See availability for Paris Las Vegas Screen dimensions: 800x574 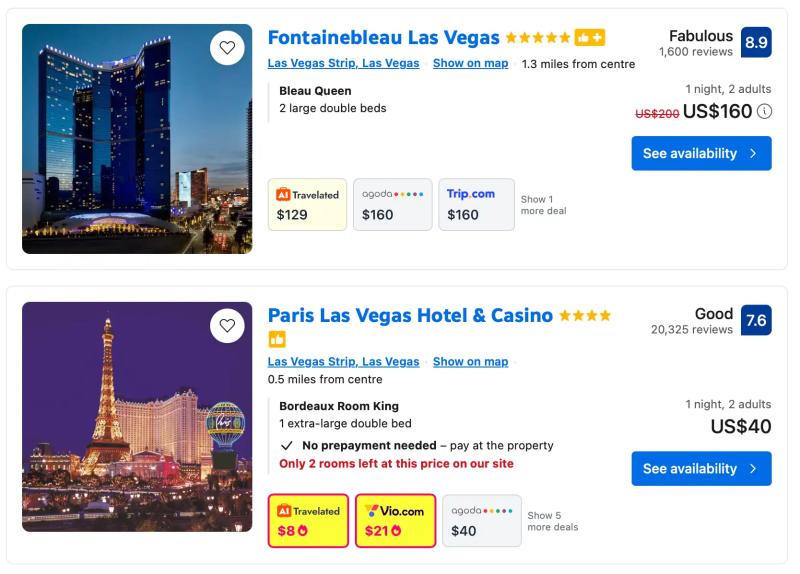(x=701, y=468)
